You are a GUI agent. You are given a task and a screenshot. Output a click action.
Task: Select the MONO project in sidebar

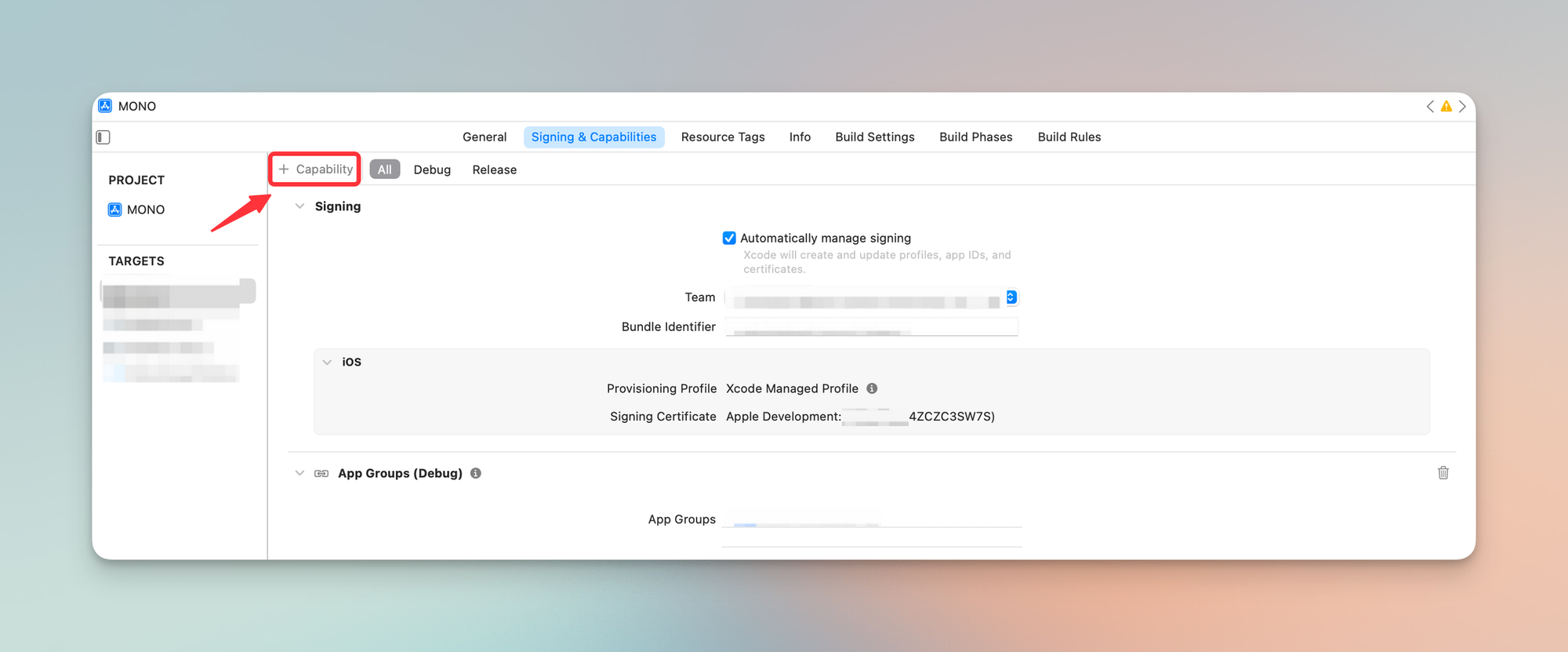[145, 209]
